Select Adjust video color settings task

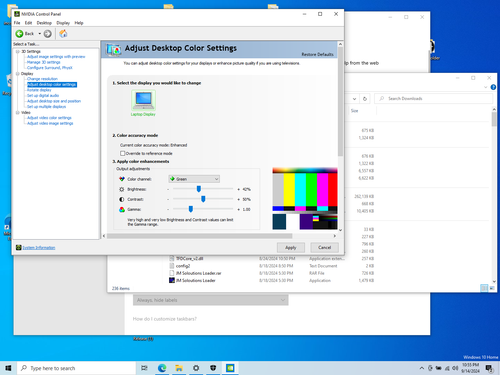pos(49,118)
